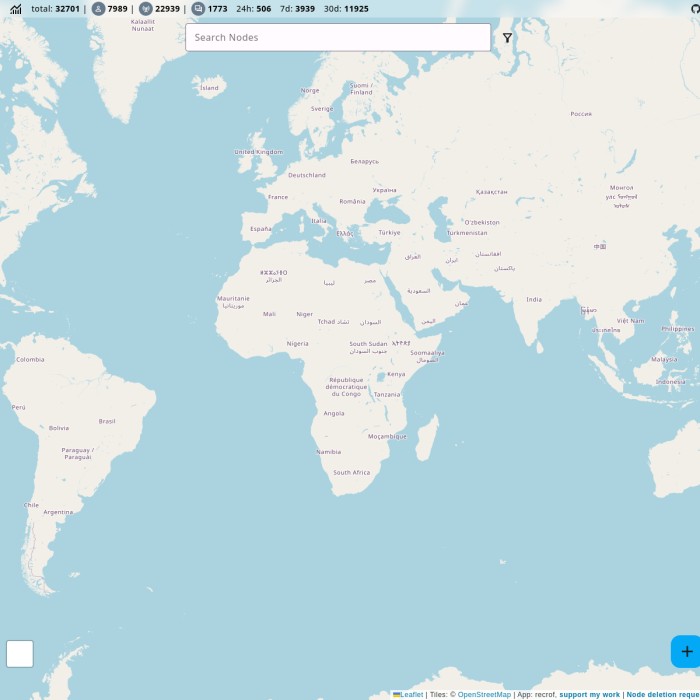Click on Brasil on the map
700x700 pixels.
click(x=107, y=421)
